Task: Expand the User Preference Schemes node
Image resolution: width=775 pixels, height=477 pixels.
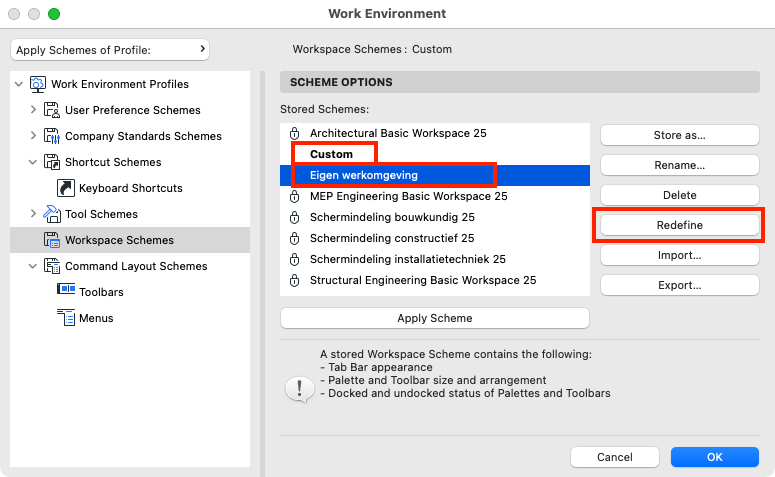Action: click(x=33, y=110)
